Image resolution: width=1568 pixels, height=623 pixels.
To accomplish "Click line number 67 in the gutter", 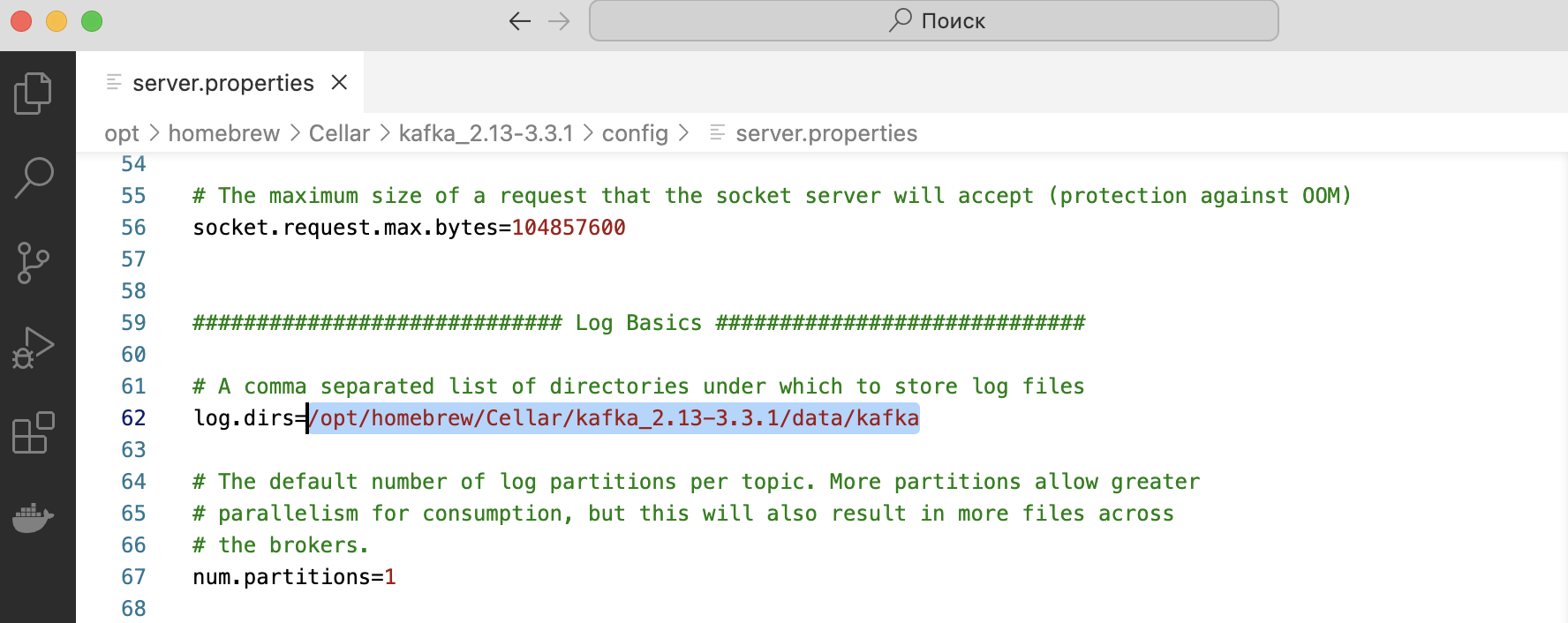I will [x=133, y=576].
